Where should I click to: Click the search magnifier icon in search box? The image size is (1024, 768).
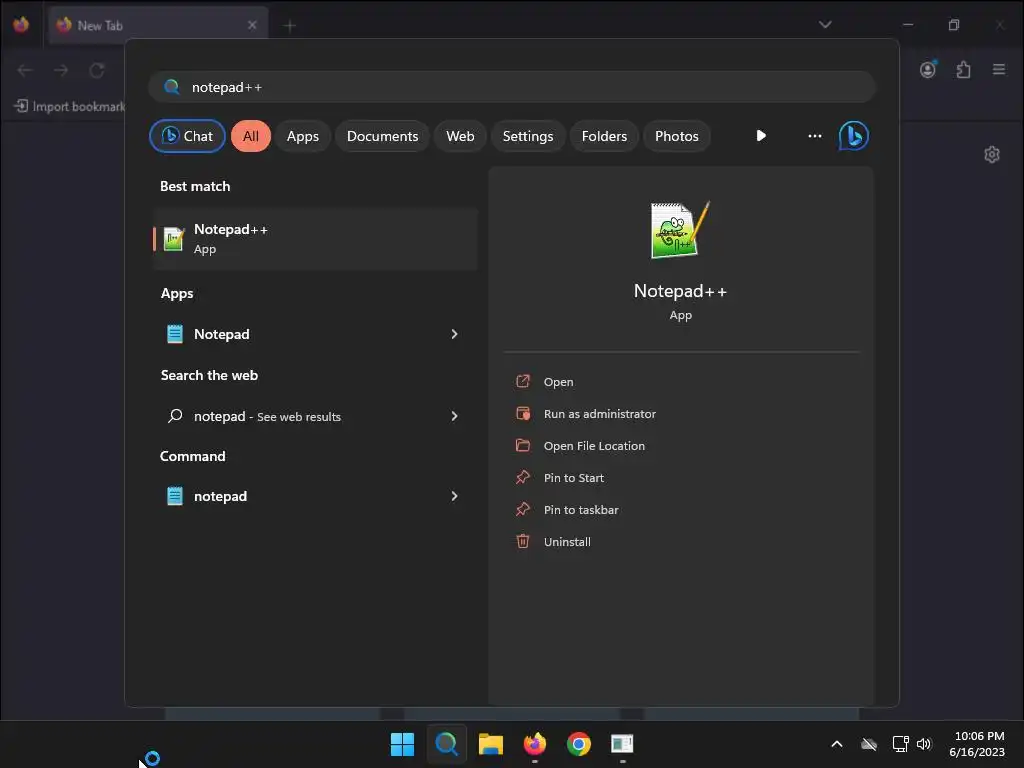click(172, 87)
